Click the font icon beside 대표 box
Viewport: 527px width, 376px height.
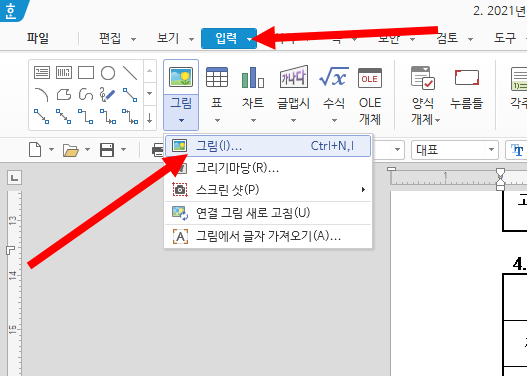tap(517, 150)
